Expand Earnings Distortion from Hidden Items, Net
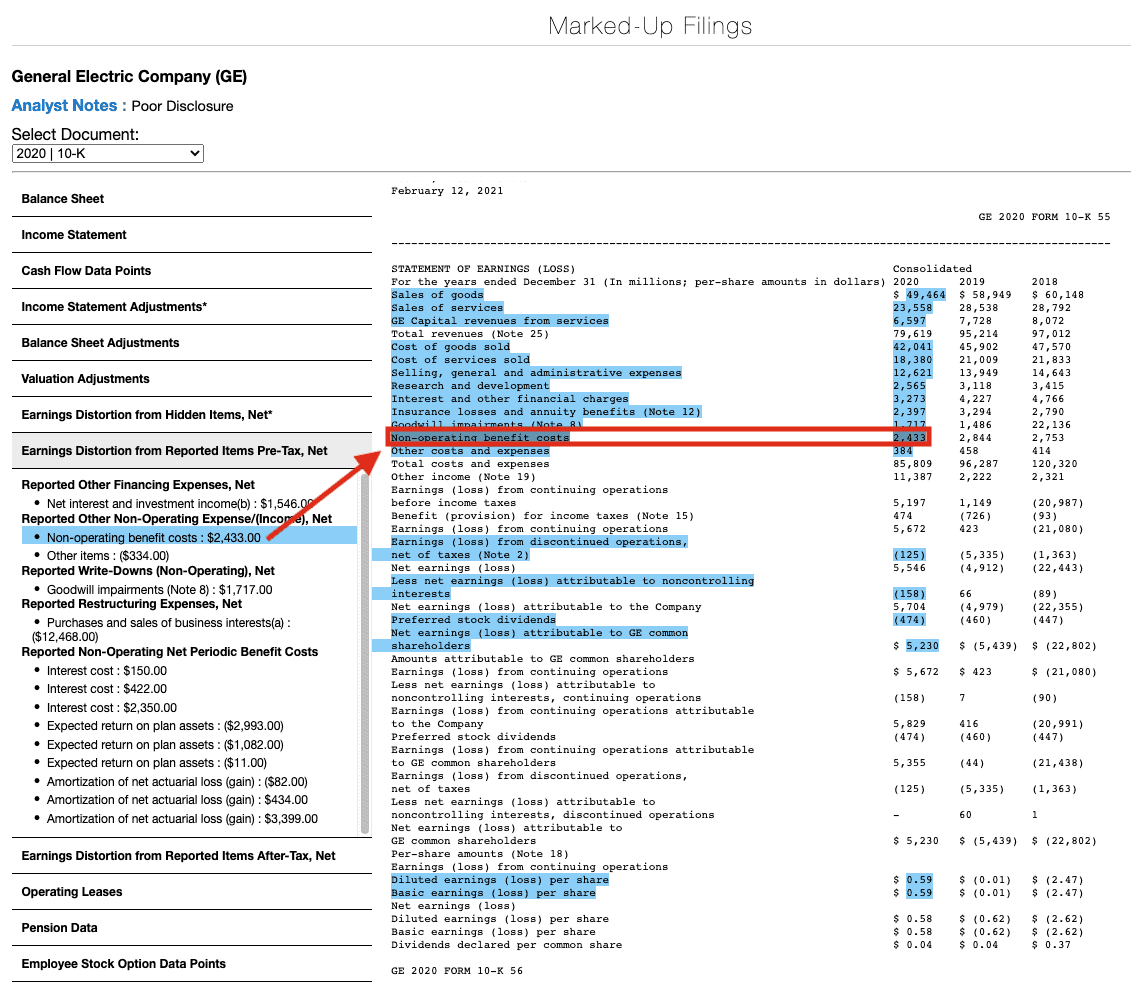Screen dimensions: 1131x987 192,416
